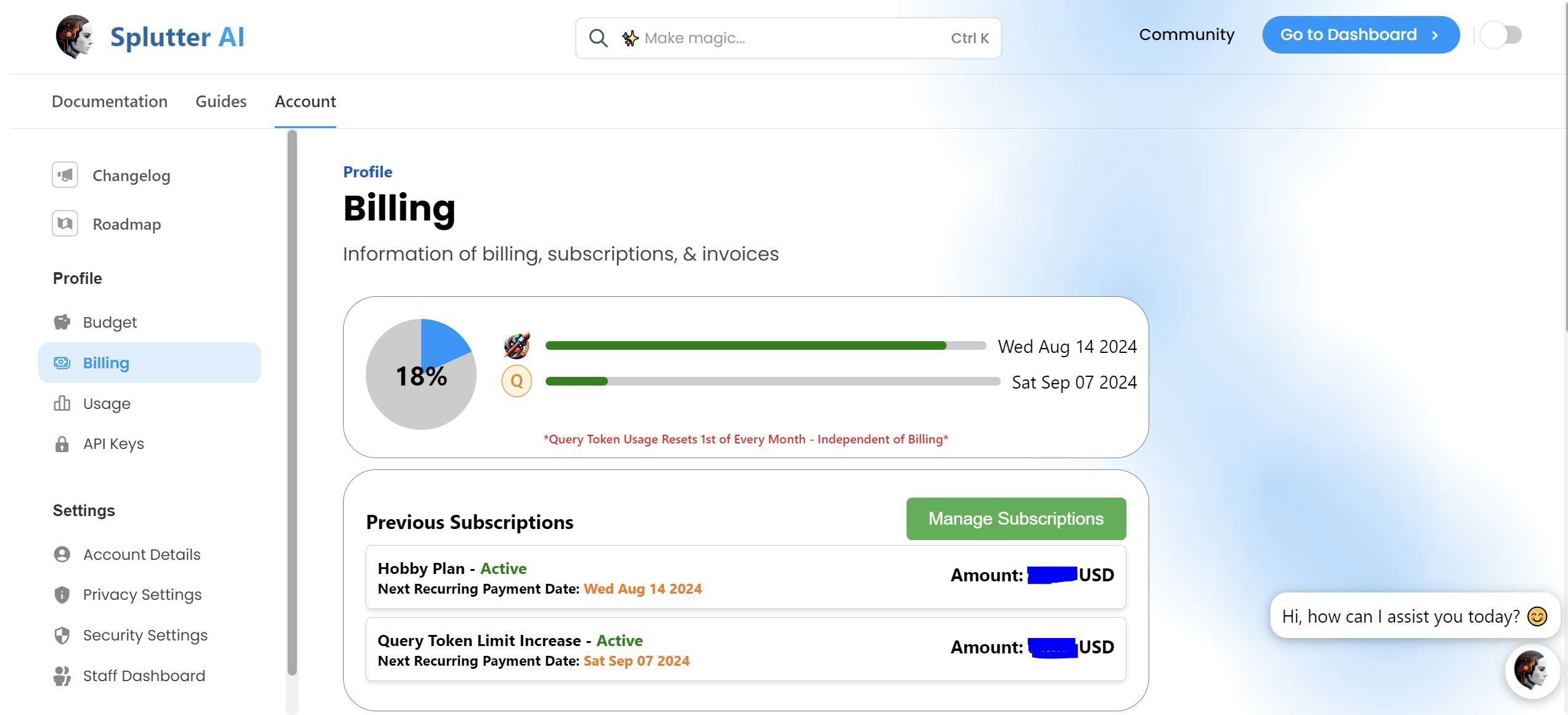The width and height of the screenshot is (1568, 715).
Task: Click the 18% usage pie chart
Action: [x=421, y=374]
